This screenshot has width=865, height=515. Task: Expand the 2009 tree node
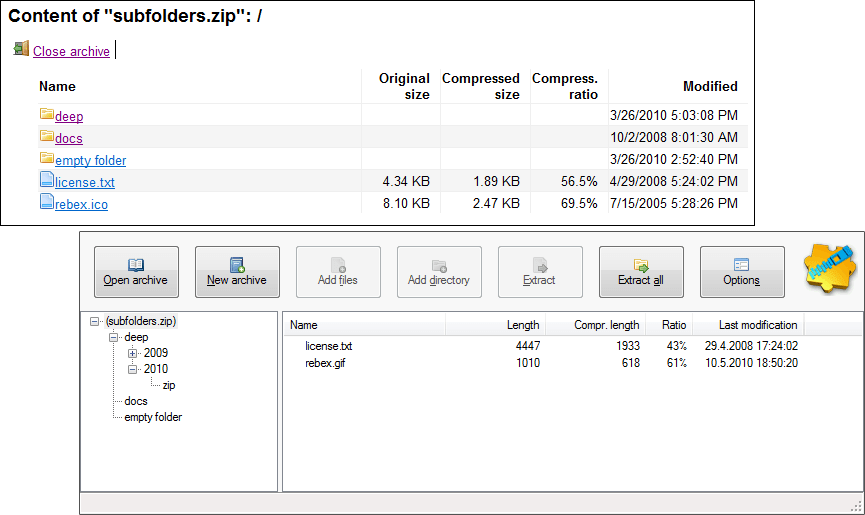click(132, 353)
